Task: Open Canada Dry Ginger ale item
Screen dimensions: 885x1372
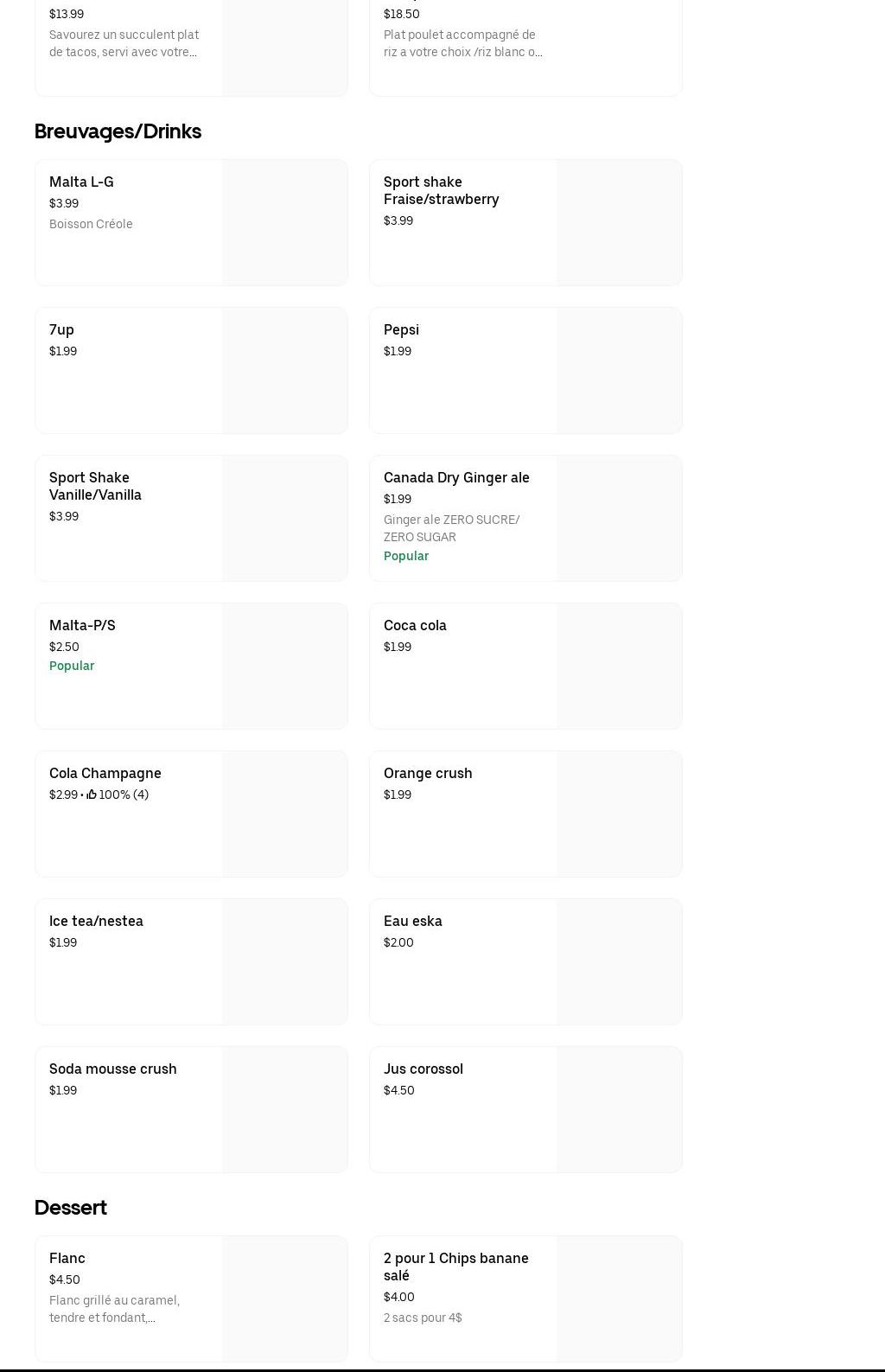Action: [x=456, y=478]
